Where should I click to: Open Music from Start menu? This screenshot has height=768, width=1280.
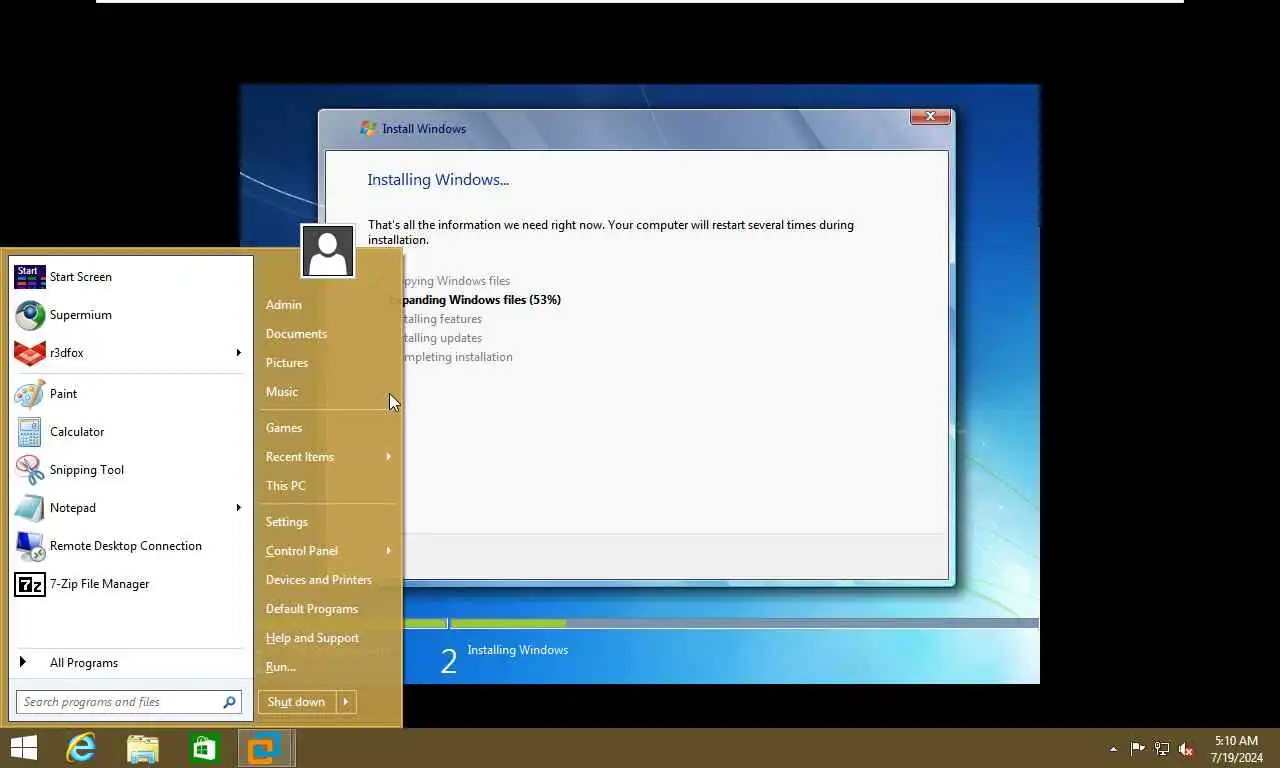click(x=282, y=392)
